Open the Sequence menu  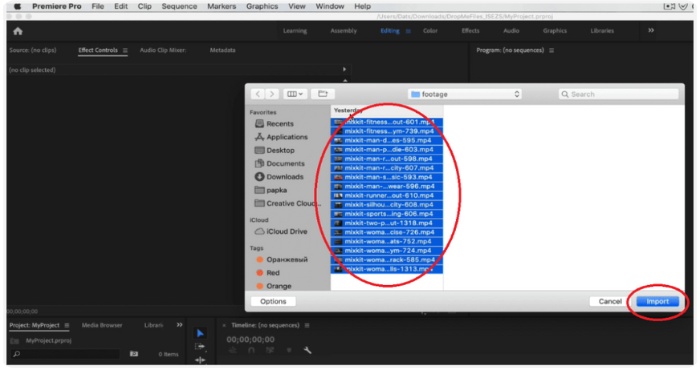coord(179,6)
